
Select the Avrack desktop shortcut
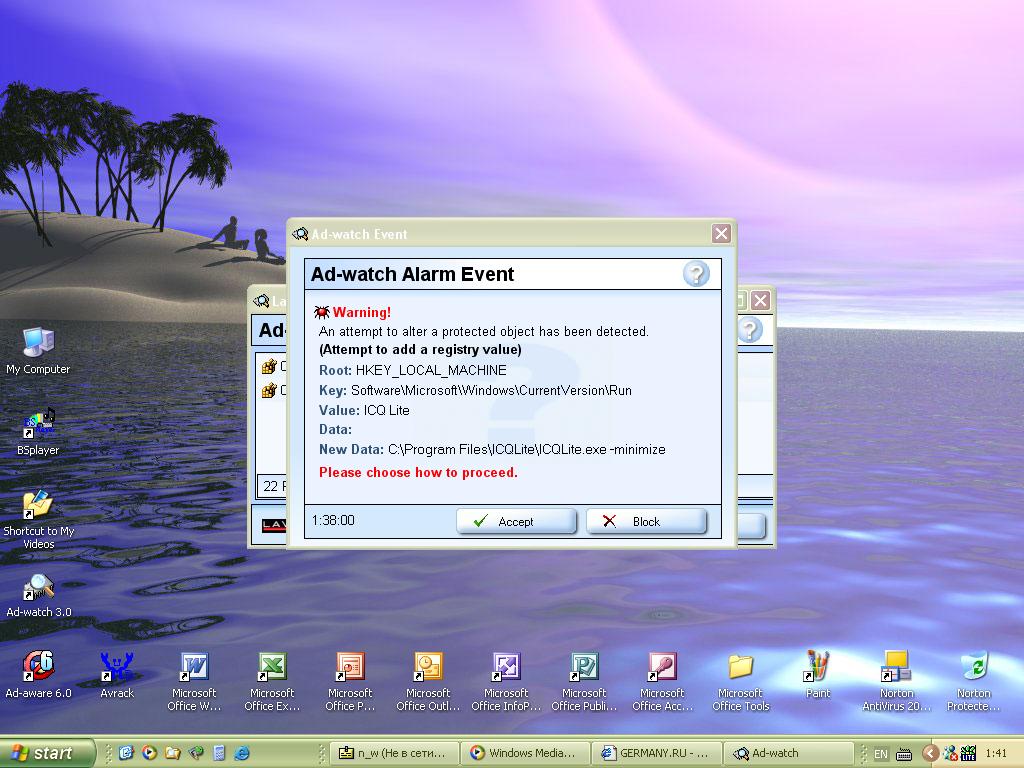pos(117,667)
